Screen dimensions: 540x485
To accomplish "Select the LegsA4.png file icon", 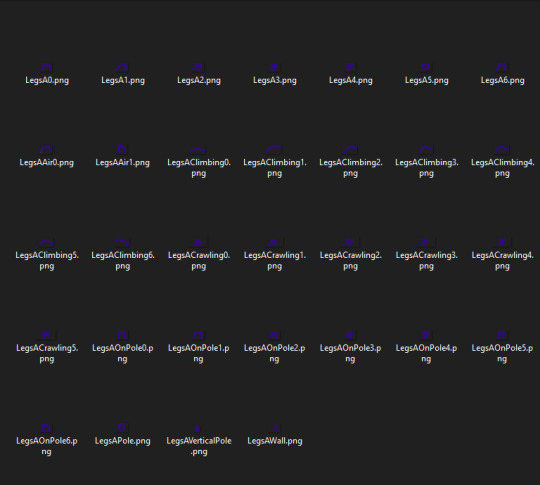I will [350, 67].
